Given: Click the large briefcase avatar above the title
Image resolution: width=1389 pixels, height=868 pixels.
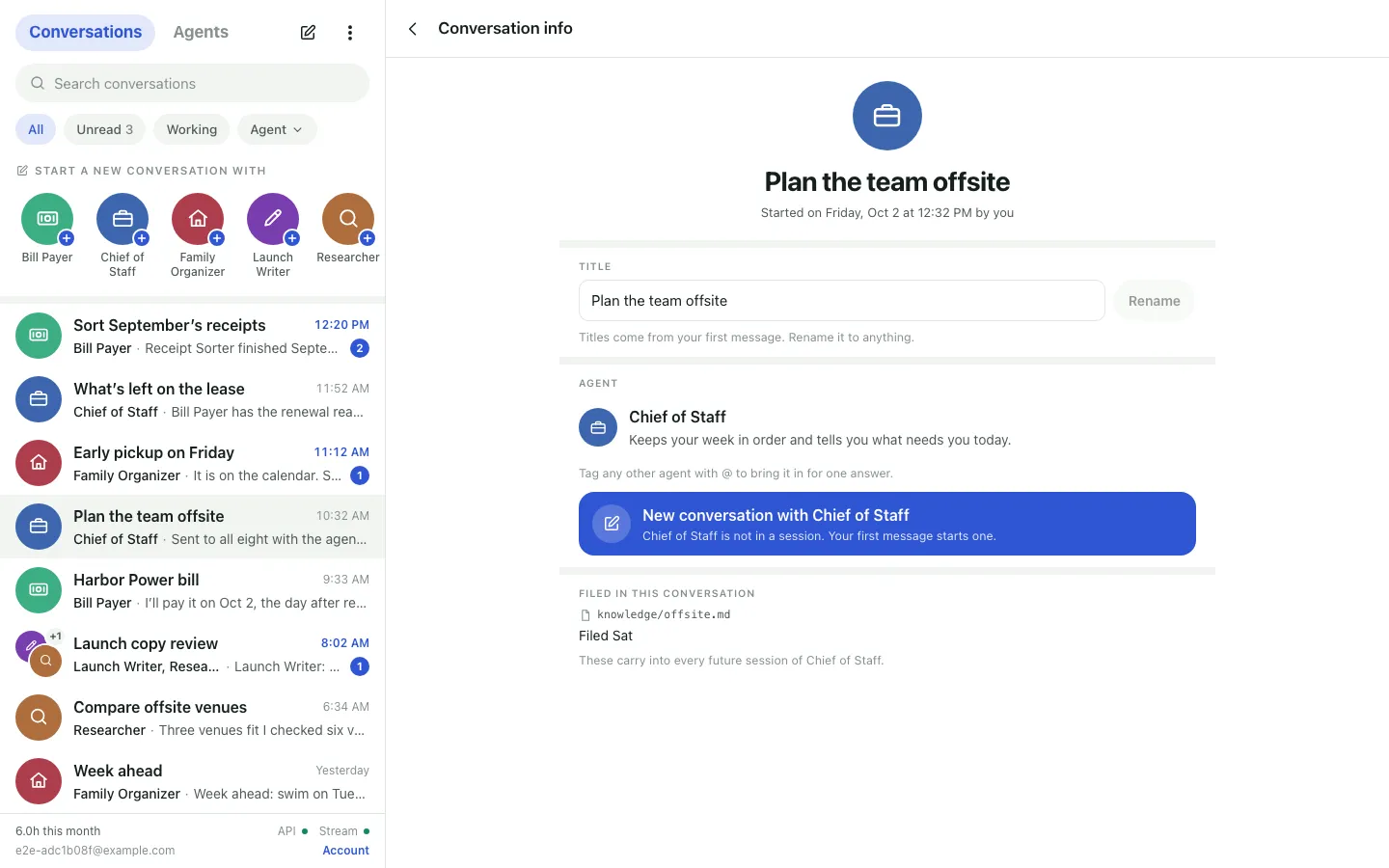Looking at the screenshot, I should pyautogui.click(x=887, y=116).
